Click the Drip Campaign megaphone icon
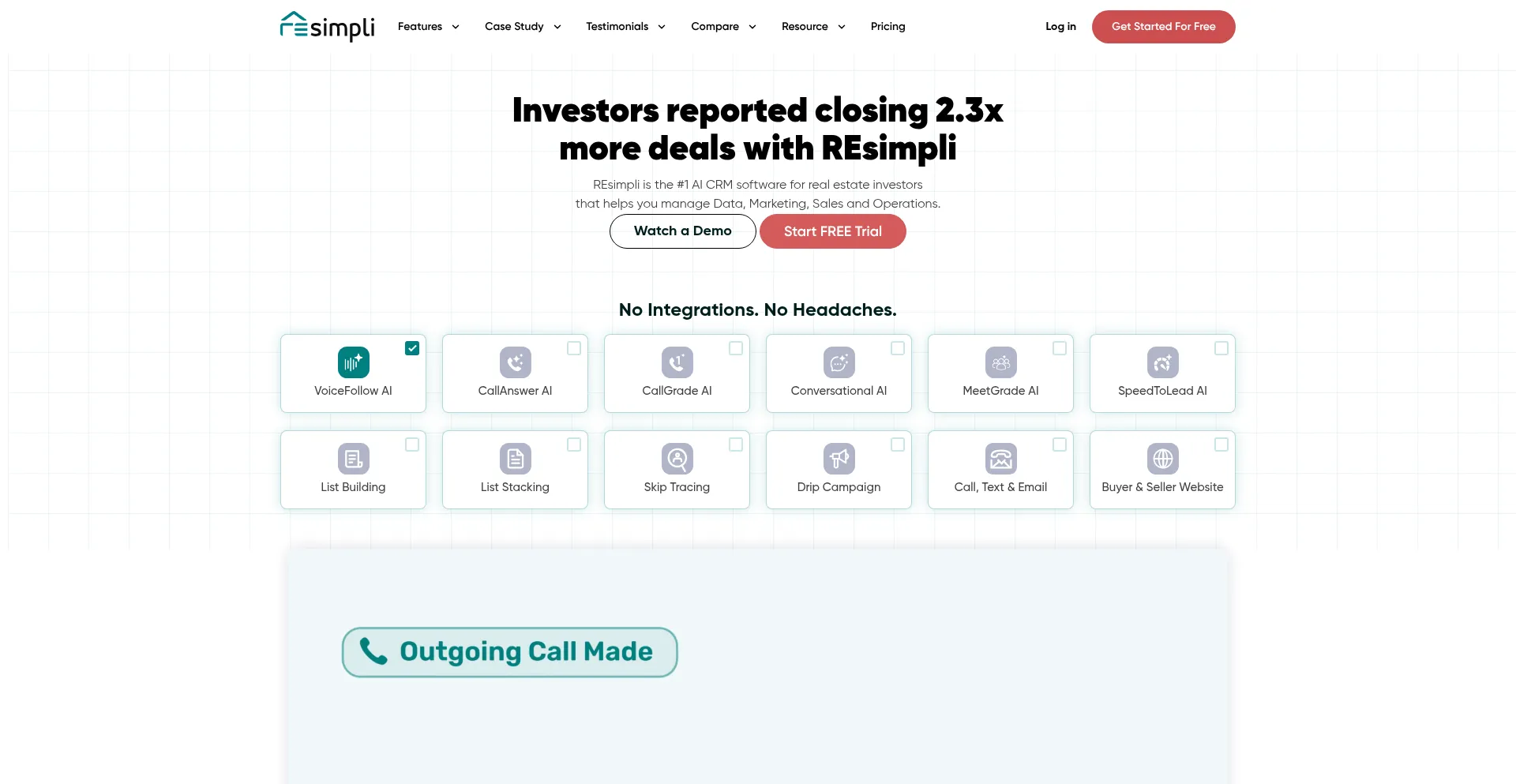Screen dimensions: 1516x784 pos(839,459)
